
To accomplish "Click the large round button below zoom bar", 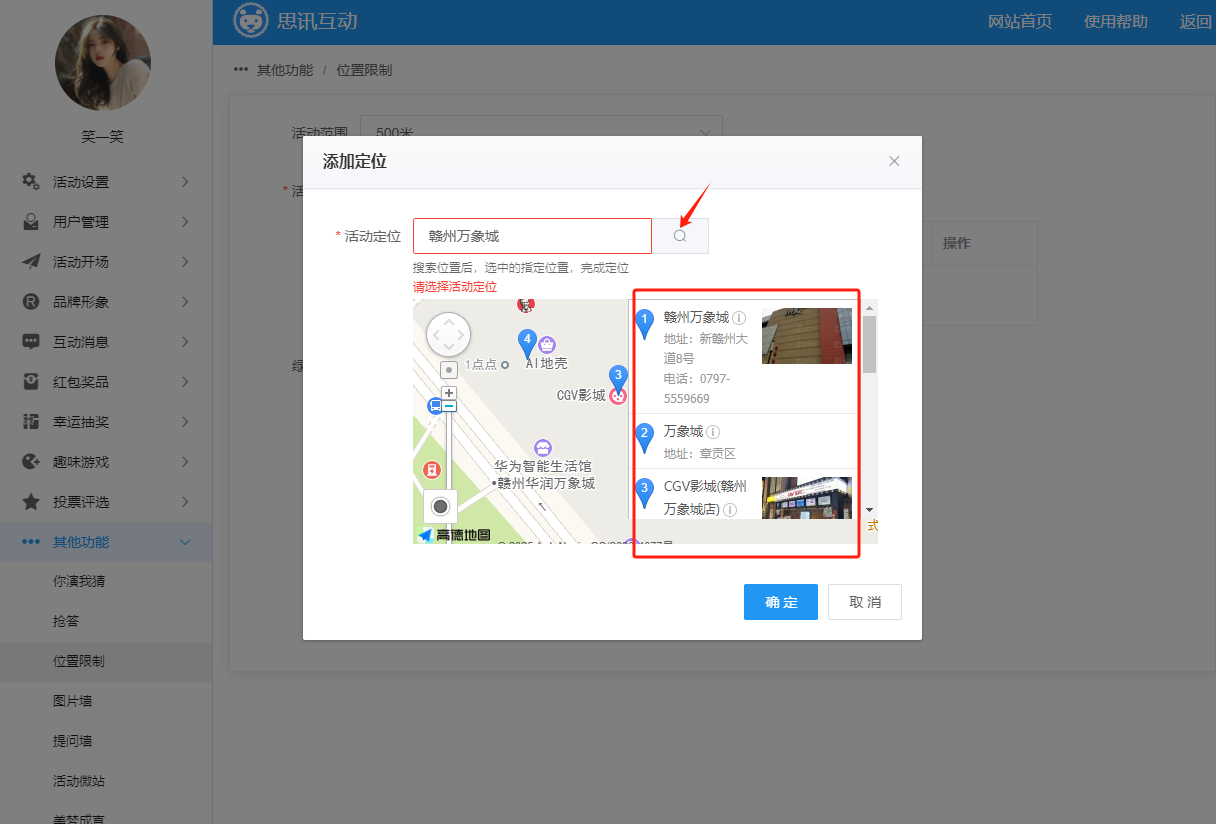I will (440, 507).
